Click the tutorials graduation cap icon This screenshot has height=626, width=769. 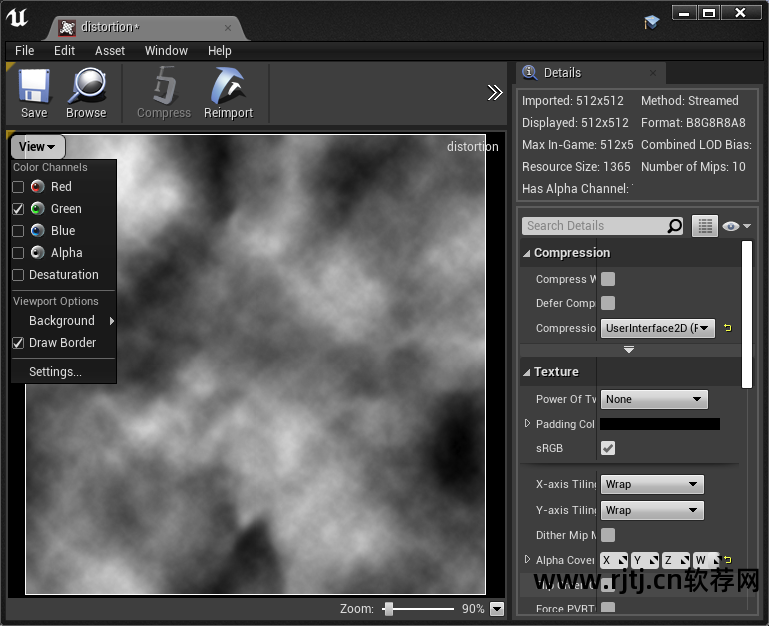(651, 22)
